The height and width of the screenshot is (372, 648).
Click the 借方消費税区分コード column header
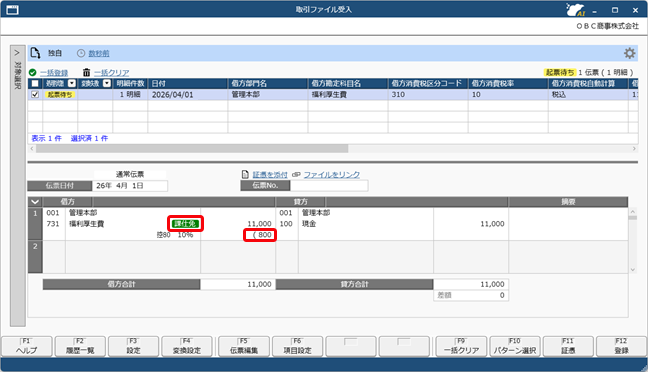(x=428, y=83)
